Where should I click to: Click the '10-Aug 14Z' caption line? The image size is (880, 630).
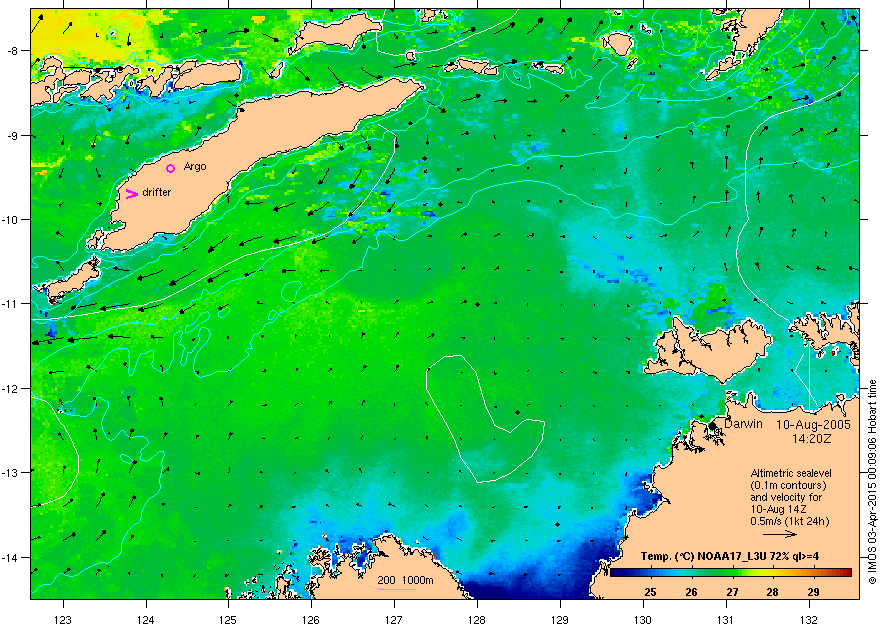click(x=779, y=509)
